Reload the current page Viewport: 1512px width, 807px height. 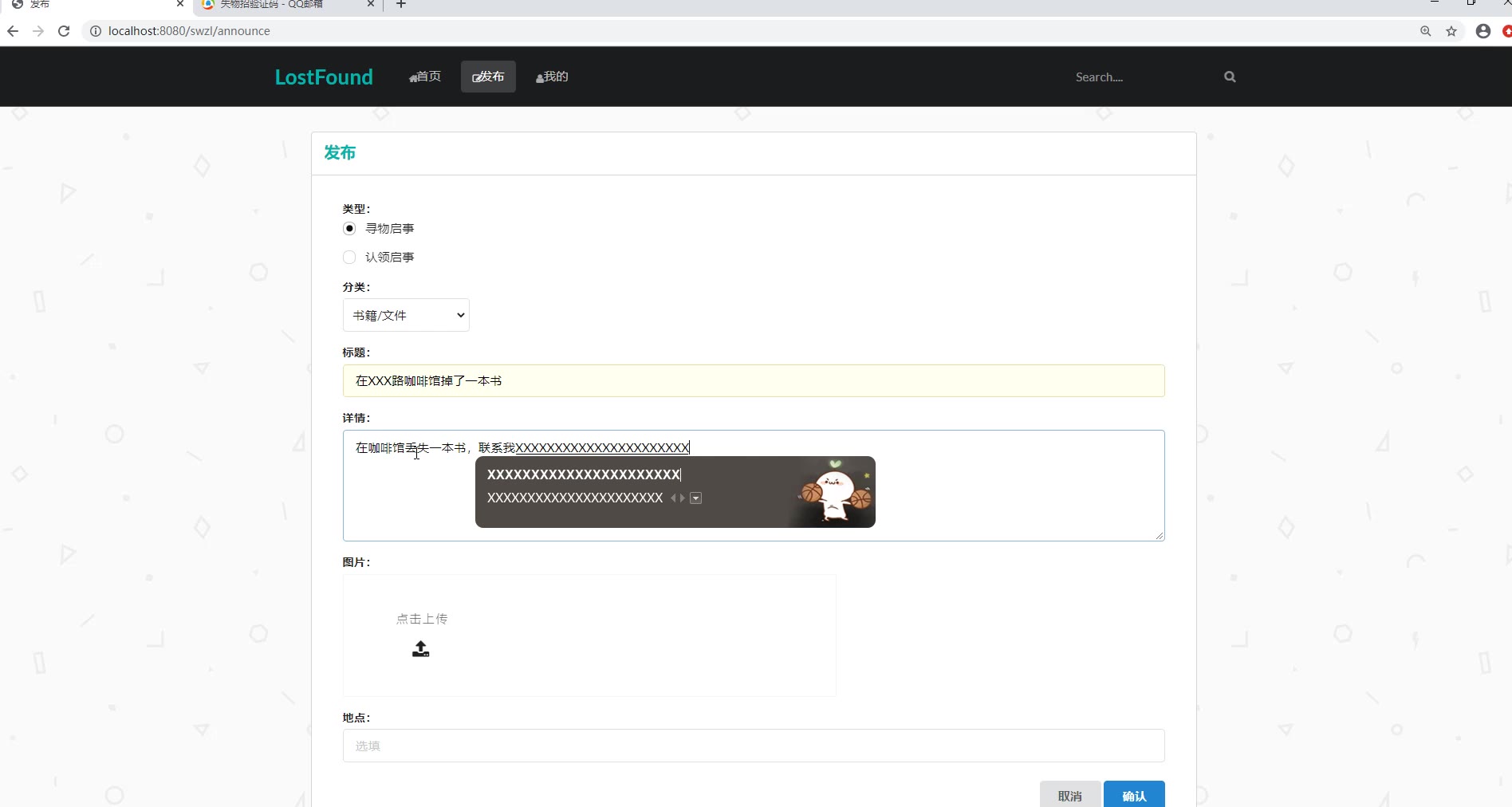click(64, 31)
